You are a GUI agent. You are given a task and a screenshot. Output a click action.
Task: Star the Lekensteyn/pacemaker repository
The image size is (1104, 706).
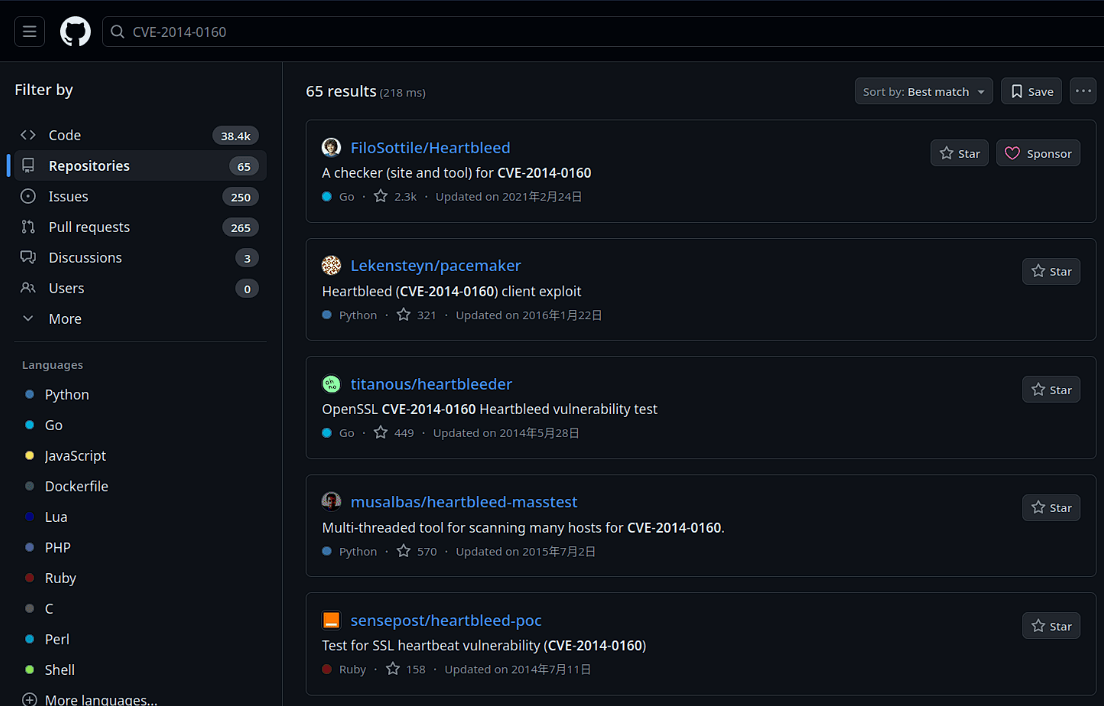point(1051,272)
